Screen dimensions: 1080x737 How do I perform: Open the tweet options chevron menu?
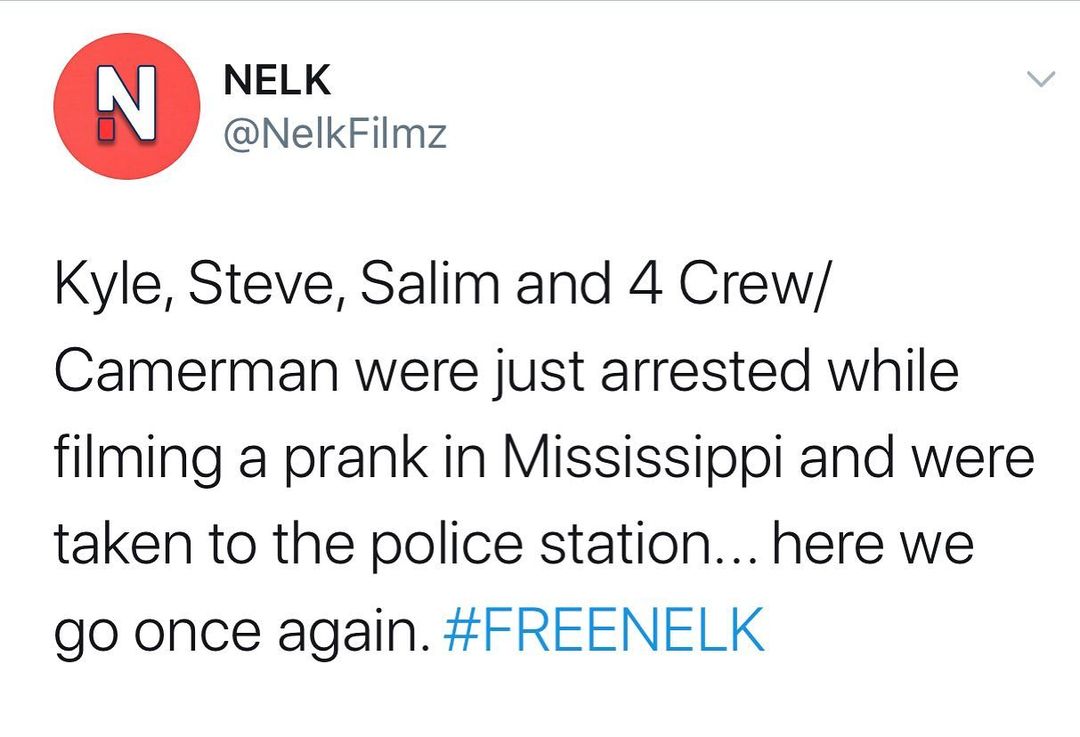(1041, 79)
